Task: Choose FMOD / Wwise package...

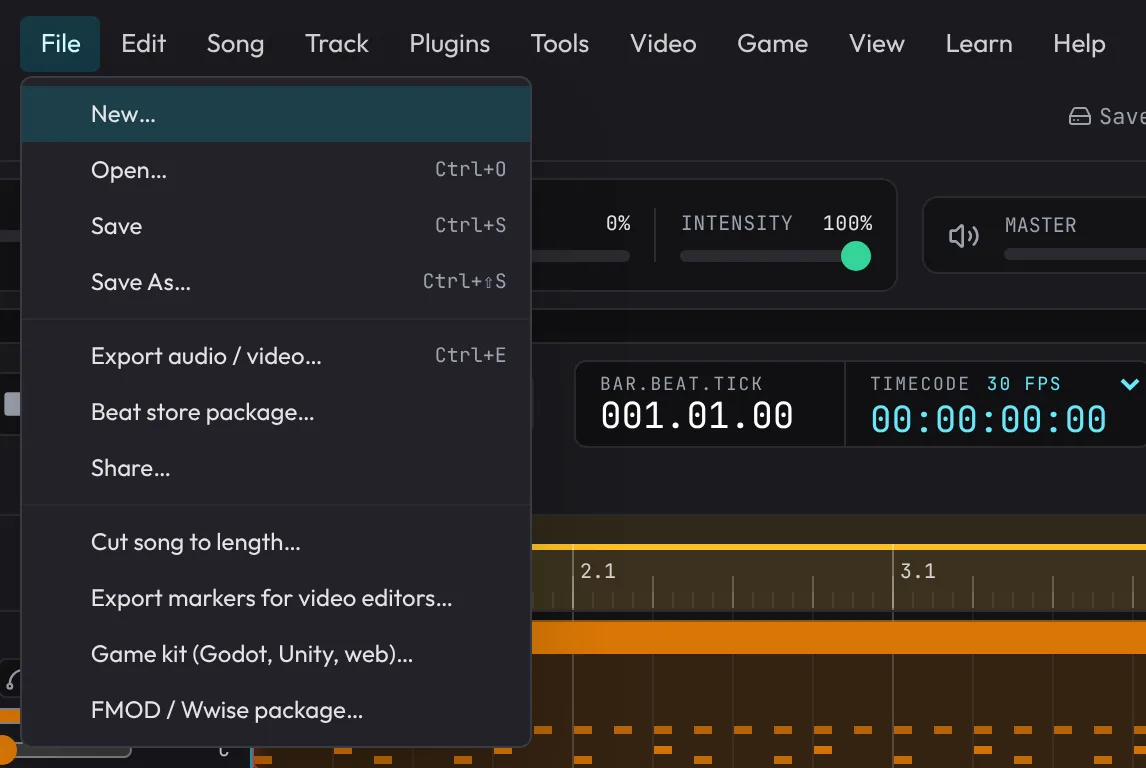Action: point(276,710)
